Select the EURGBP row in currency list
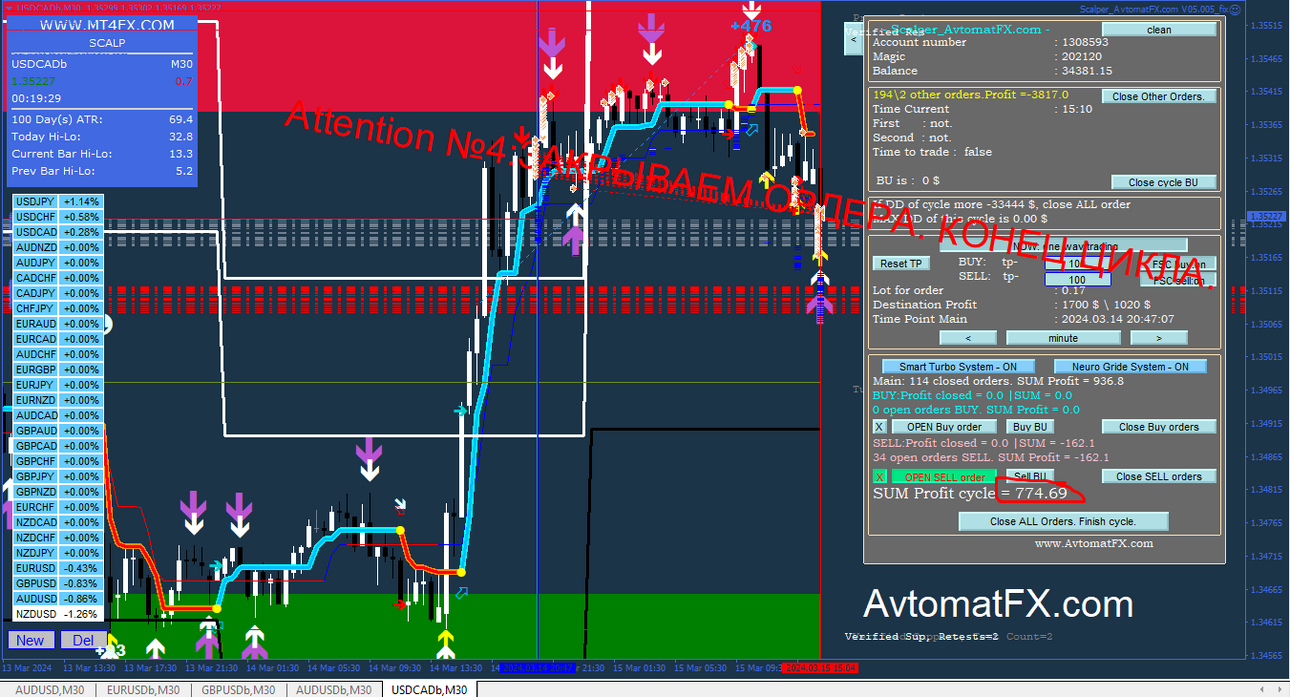 [x=58, y=369]
